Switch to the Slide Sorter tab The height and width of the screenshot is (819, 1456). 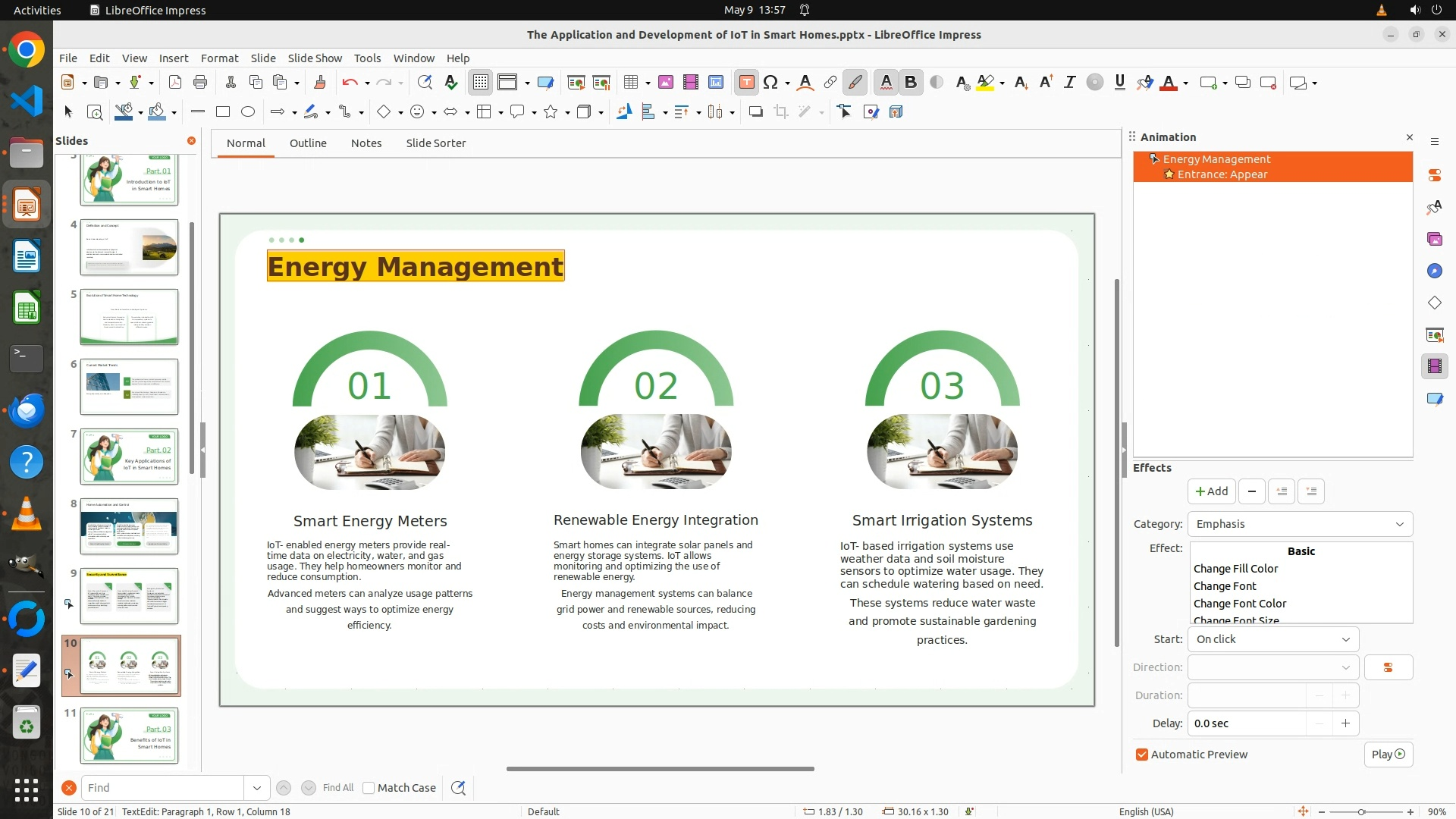click(x=435, y=143)
